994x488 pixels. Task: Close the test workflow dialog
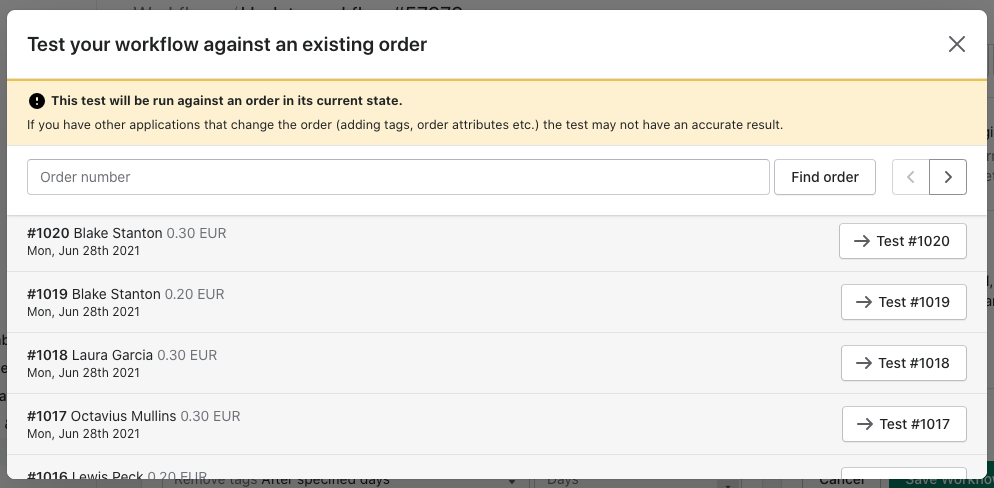pos(956,44)
